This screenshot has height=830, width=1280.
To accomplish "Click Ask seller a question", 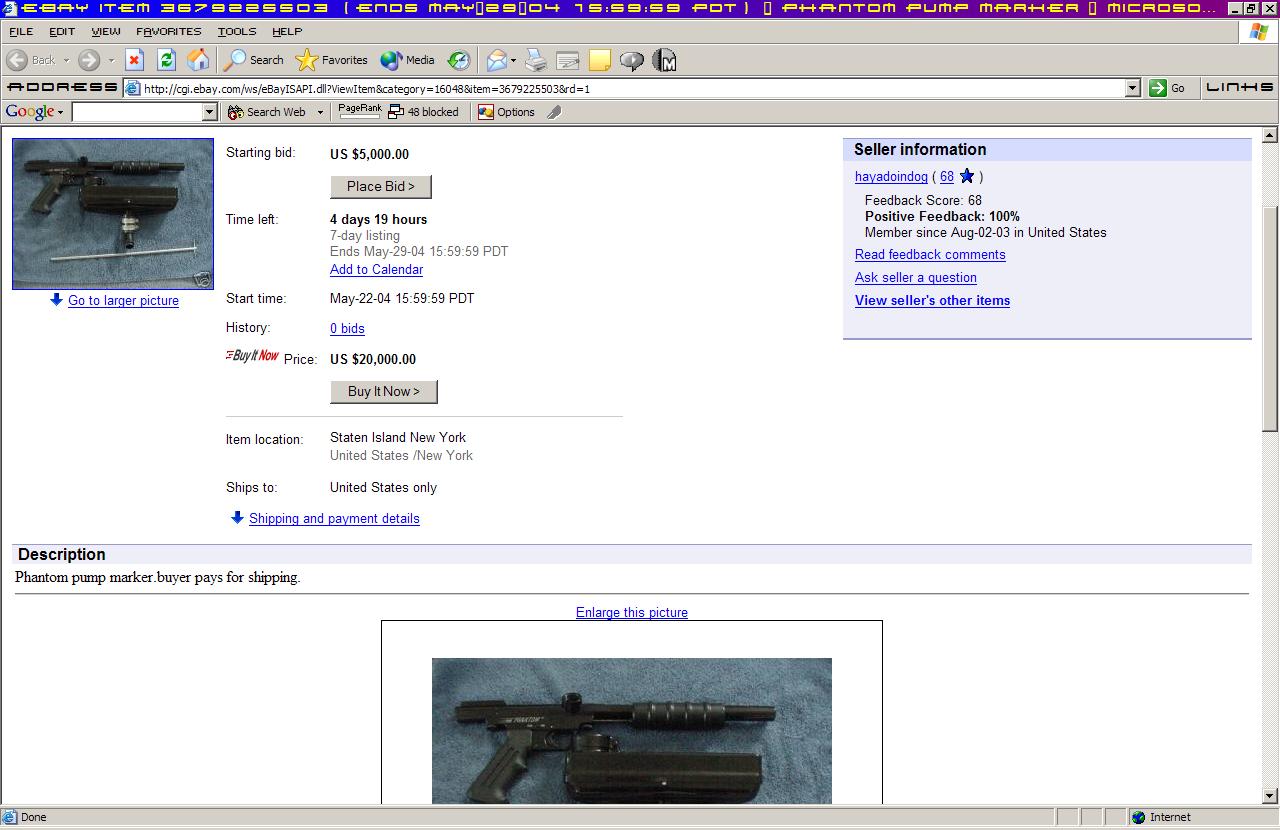I will point(916,277).
